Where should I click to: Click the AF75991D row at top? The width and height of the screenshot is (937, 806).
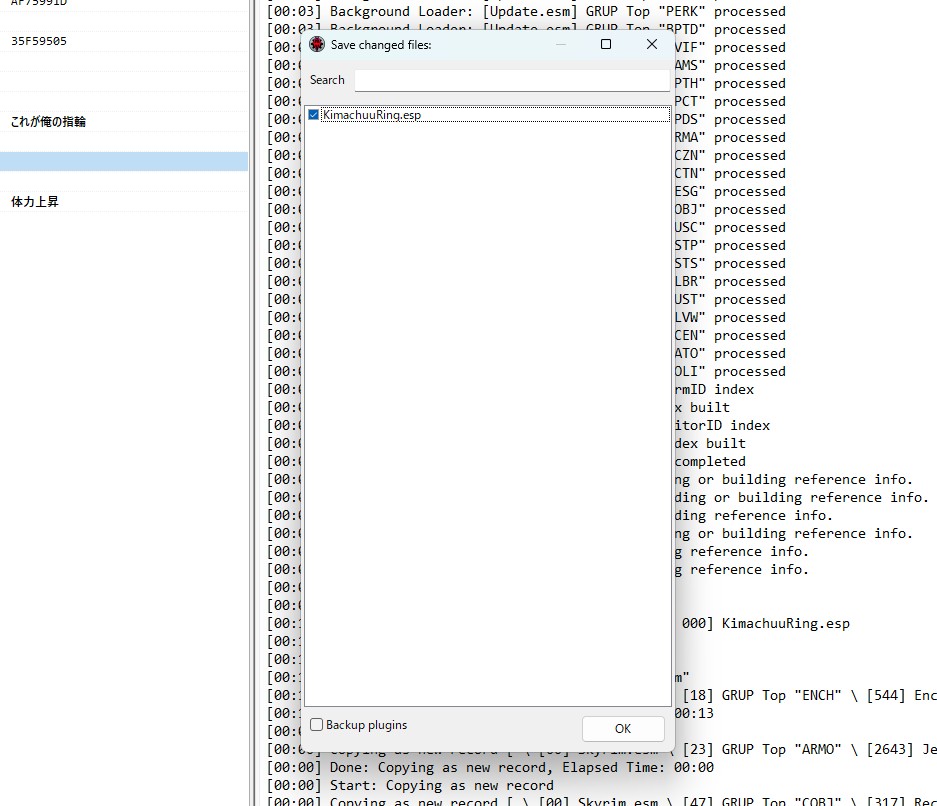pyautogui.click(x=39, y=4)
